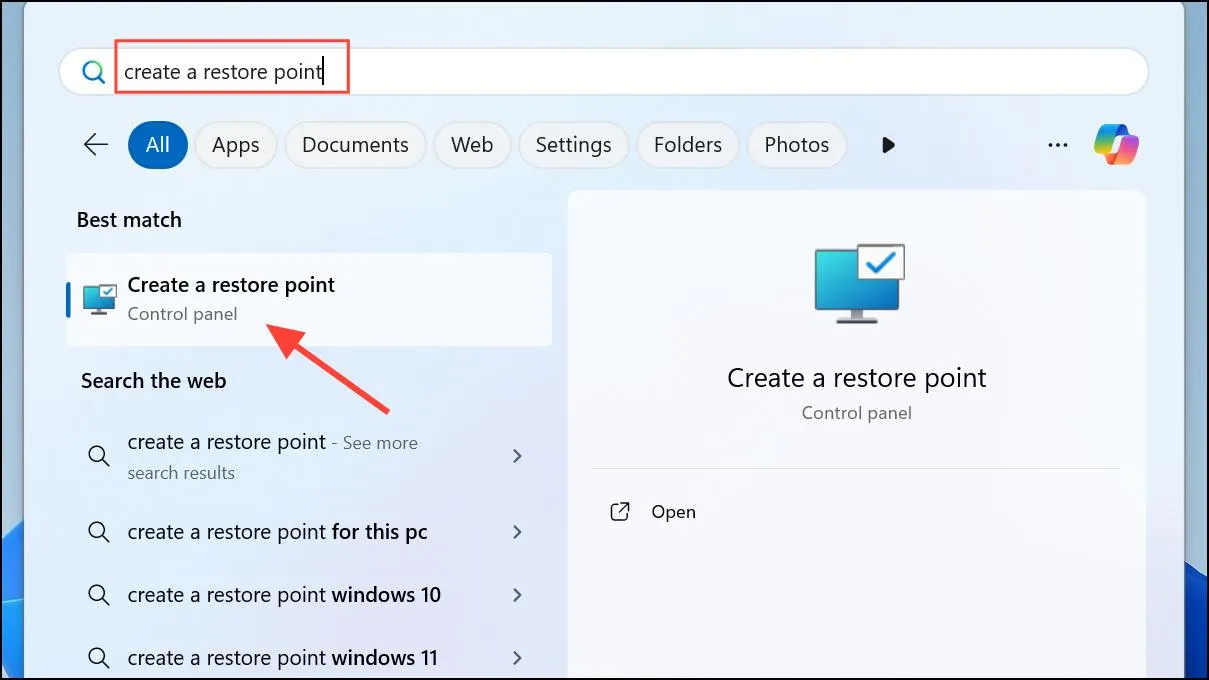The width and height of the screenshot is (1209, 680).
Task: Switch to the Documents filter tab
Action: [x=355, y=145]
